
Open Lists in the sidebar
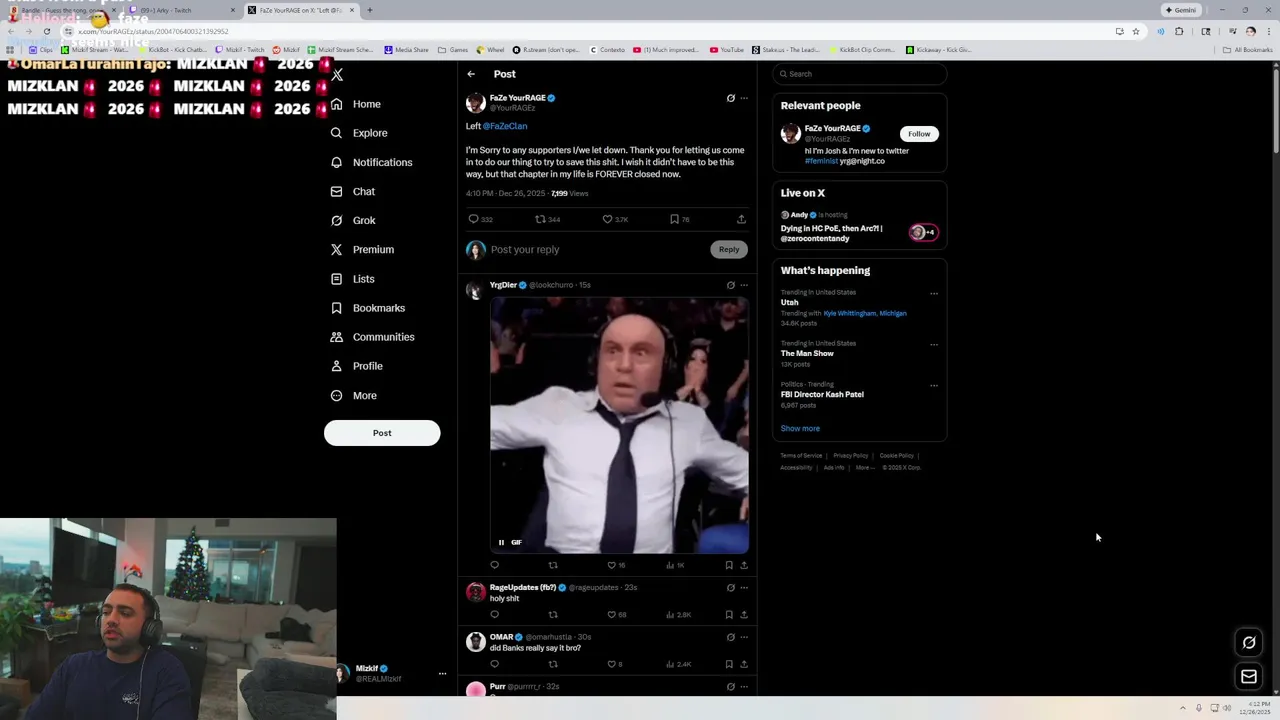pyautogui.click(x=352, y=279)
